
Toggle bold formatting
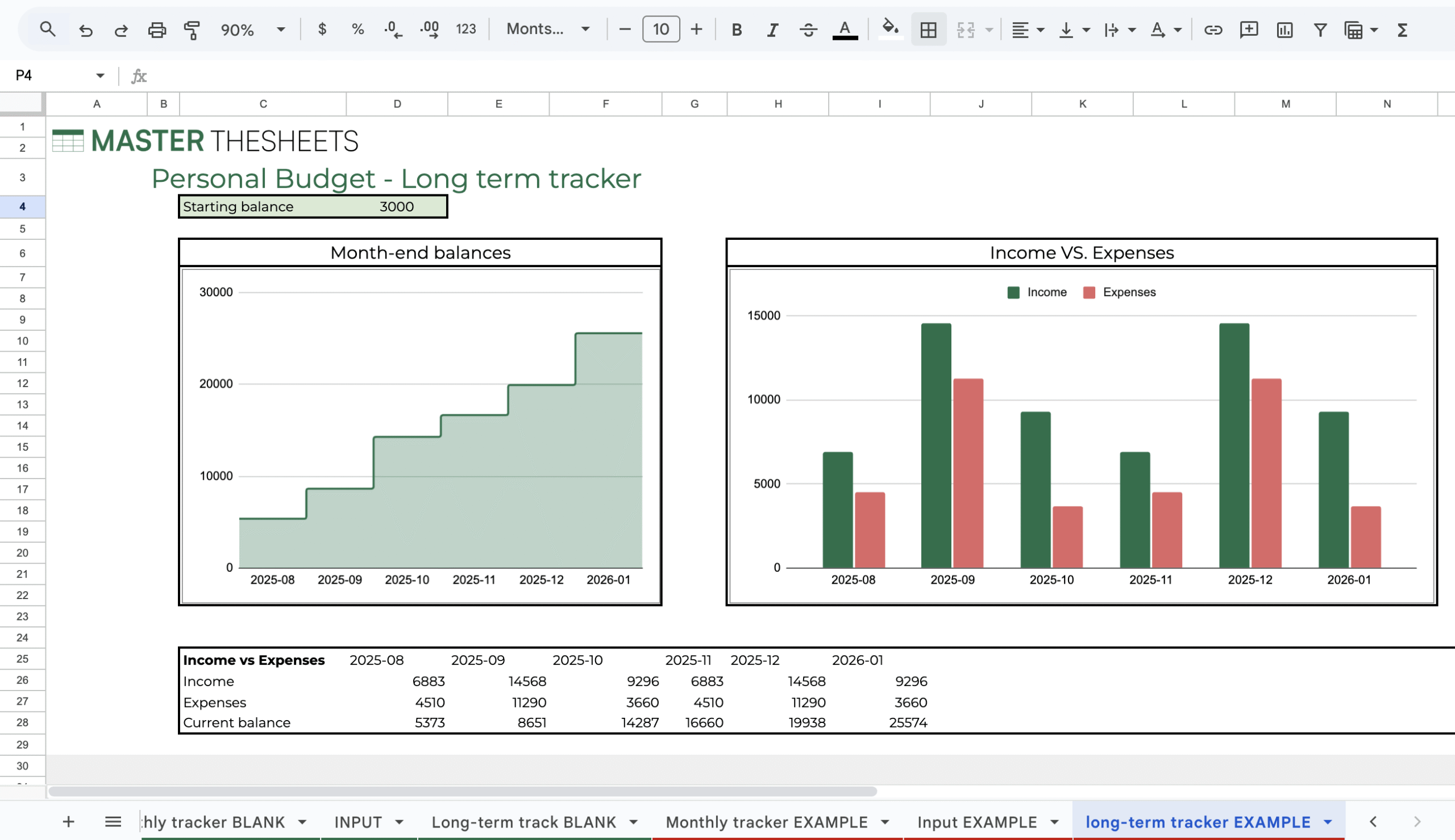point(736,30)
